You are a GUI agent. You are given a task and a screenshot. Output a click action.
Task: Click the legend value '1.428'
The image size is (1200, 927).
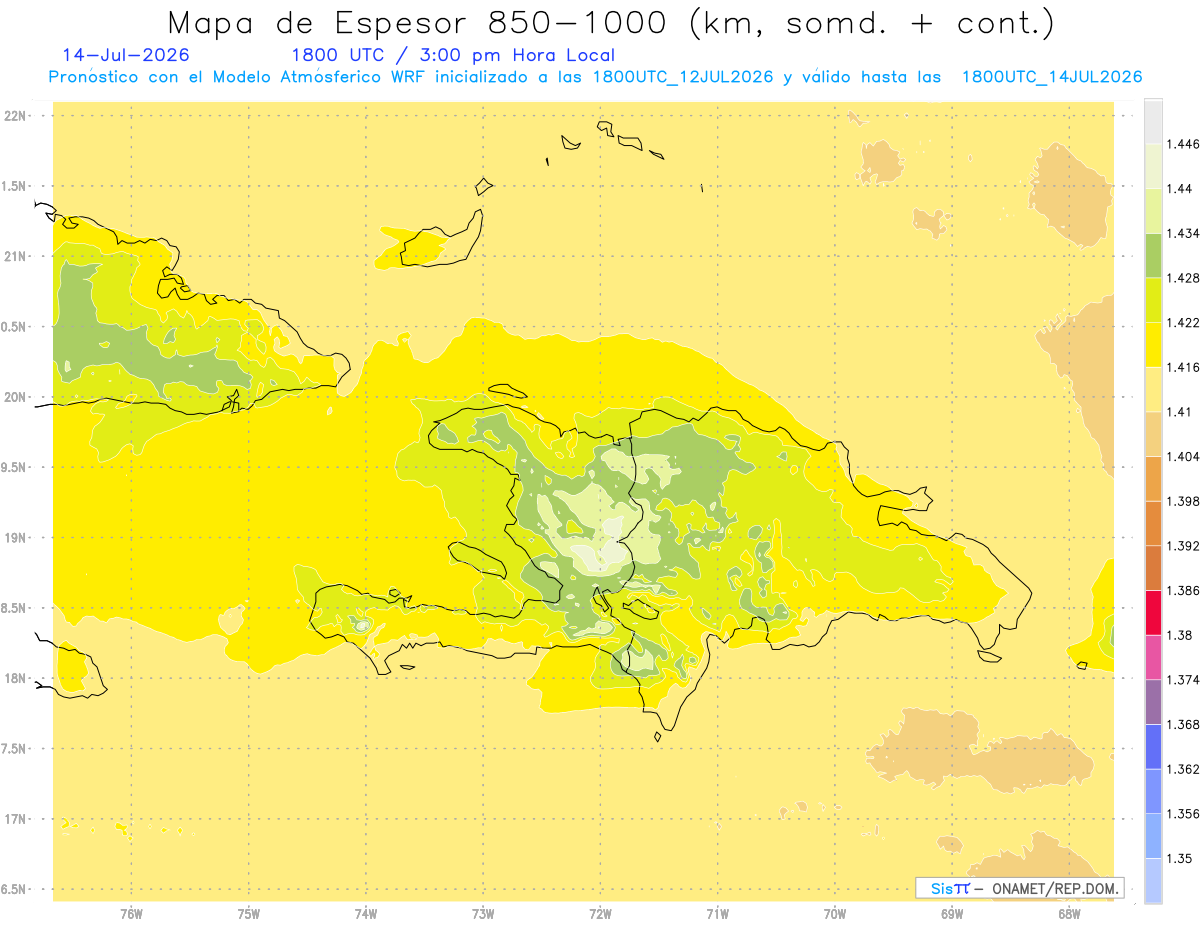1182,278
